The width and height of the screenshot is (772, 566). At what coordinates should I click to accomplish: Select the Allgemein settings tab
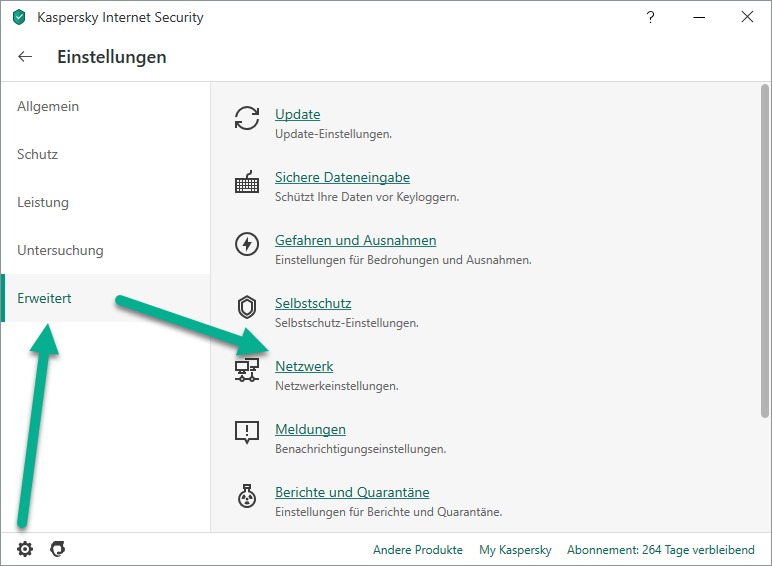pos(48,107)
